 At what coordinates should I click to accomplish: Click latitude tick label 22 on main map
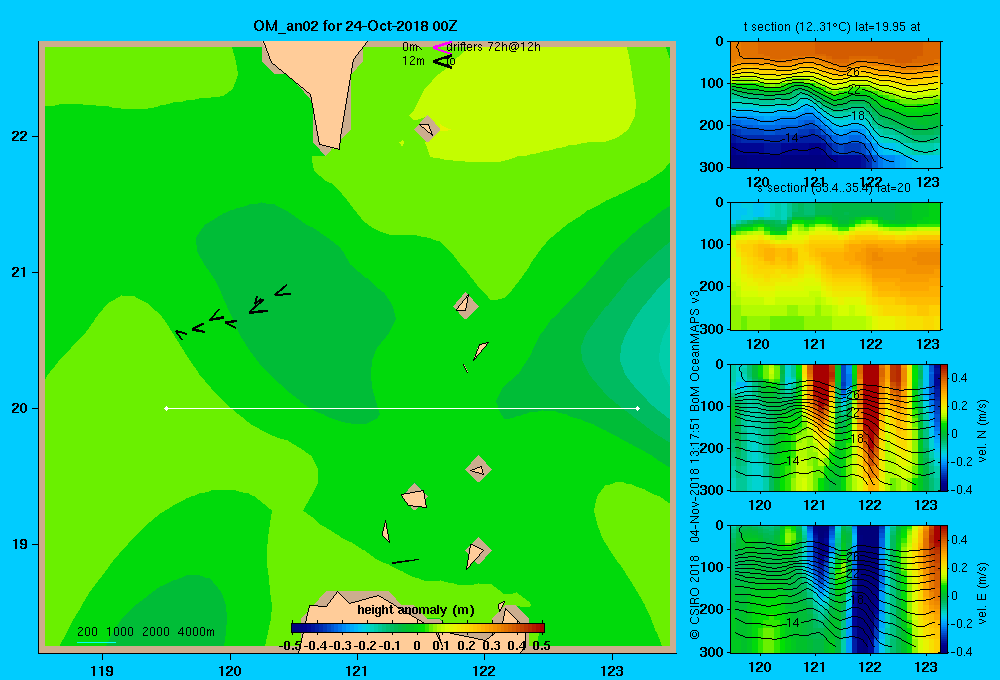[x=20, y=137]
